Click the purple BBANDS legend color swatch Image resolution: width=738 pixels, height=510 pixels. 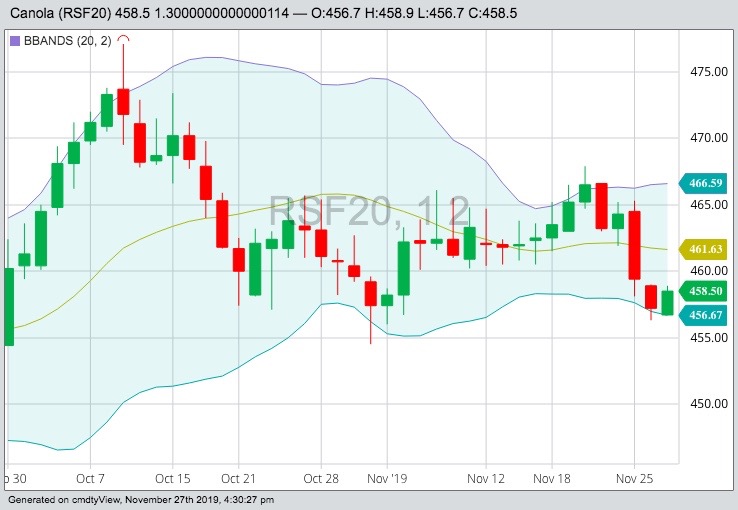click(14, 41)
